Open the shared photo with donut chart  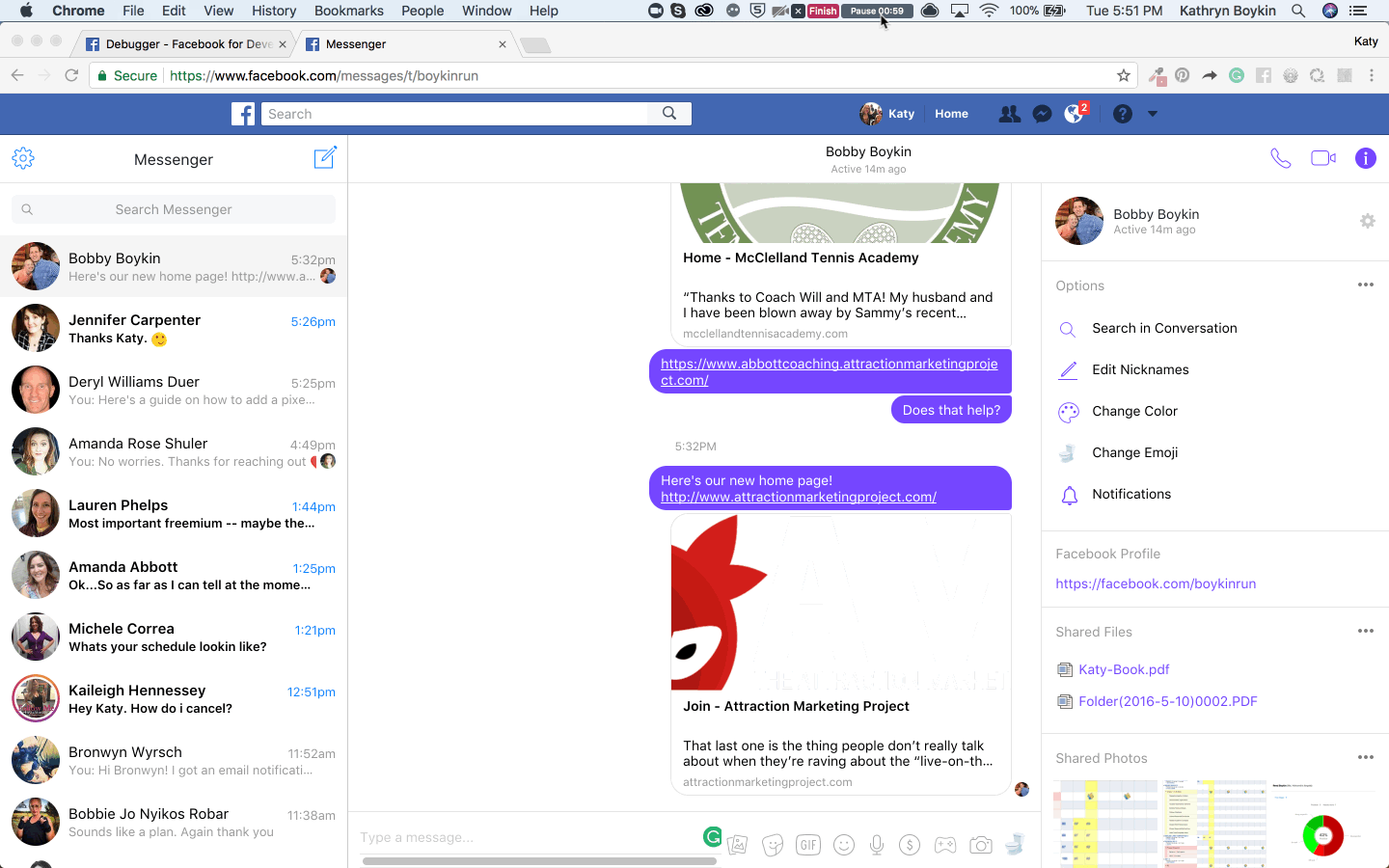click(x=1323, y=823)
